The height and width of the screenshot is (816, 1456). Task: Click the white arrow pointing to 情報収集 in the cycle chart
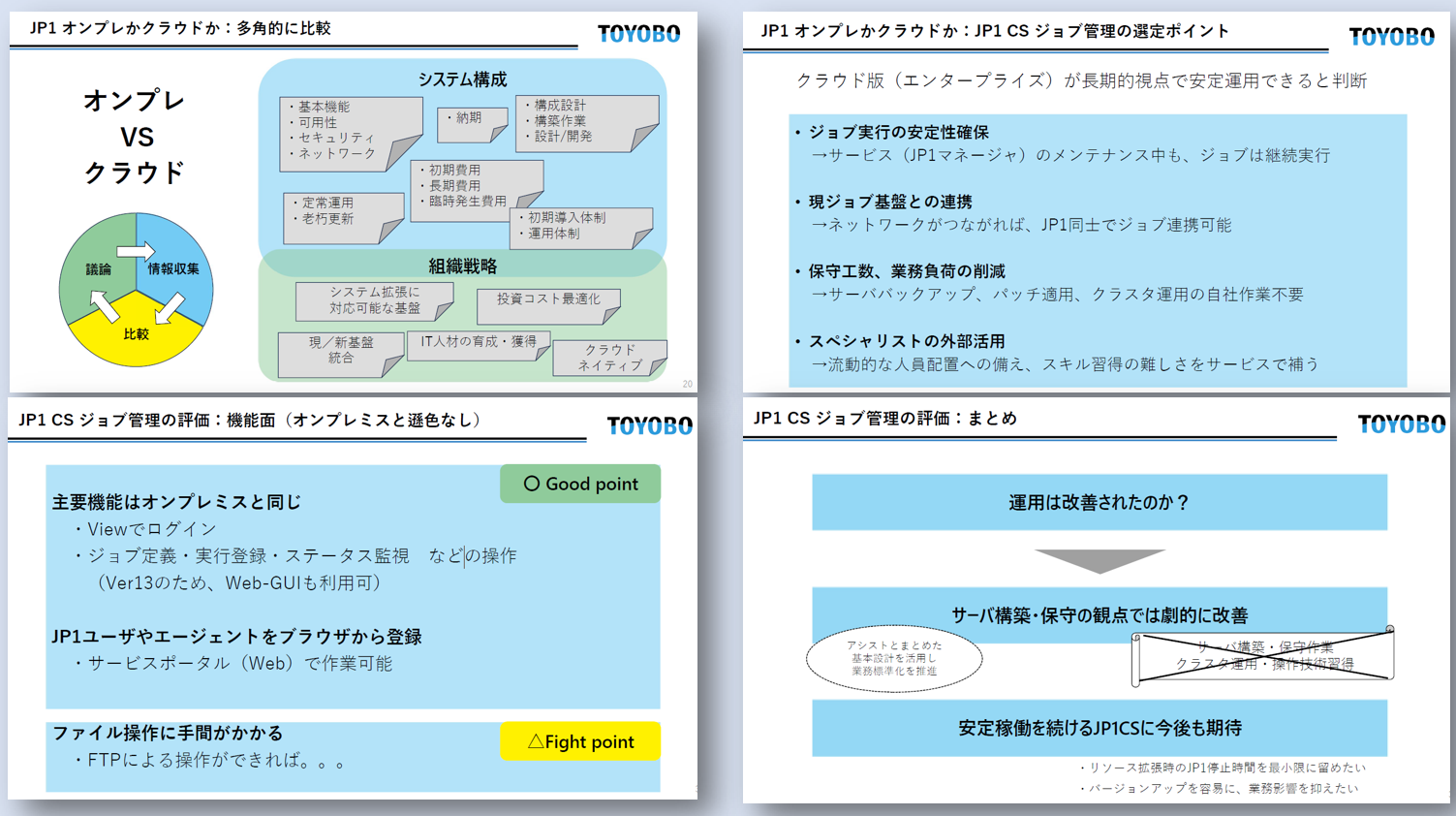[136, 252]
